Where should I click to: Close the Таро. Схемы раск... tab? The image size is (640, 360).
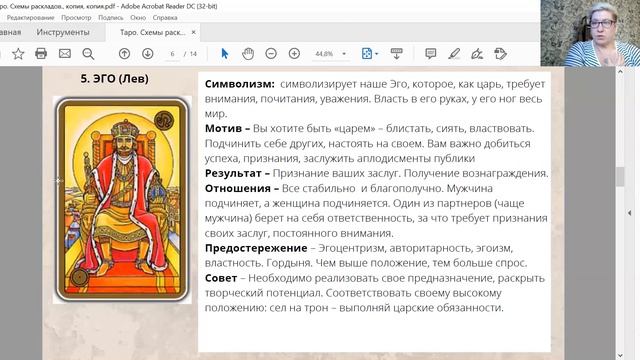(x=193, y=32)
